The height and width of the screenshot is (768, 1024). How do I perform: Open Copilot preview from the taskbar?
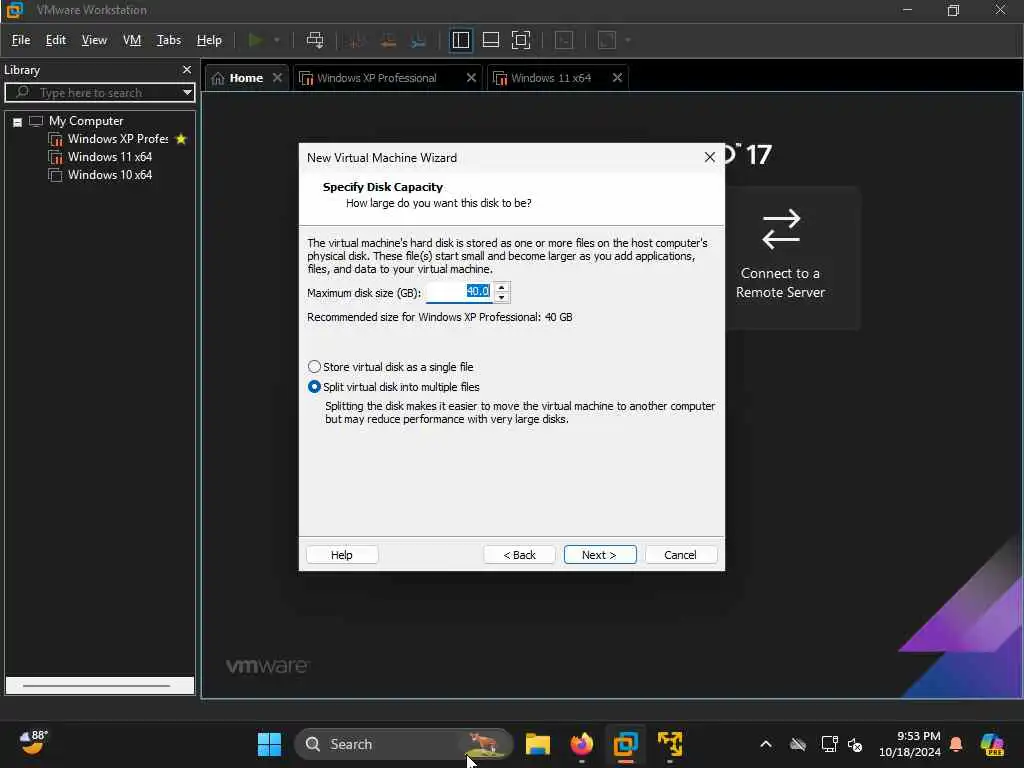tap(992, 744)
